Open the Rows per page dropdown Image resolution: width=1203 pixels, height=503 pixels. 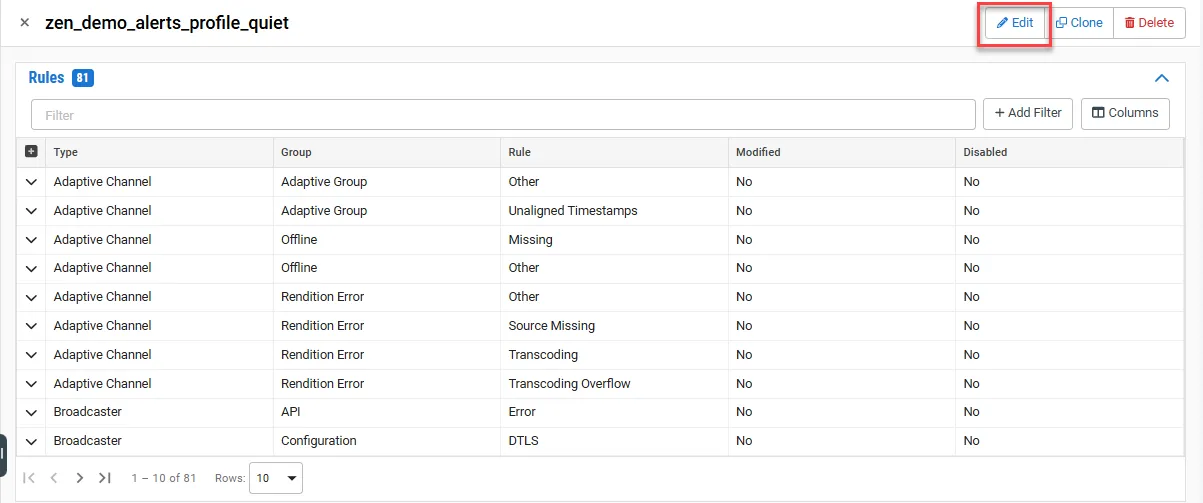click(x=275, y=478)
